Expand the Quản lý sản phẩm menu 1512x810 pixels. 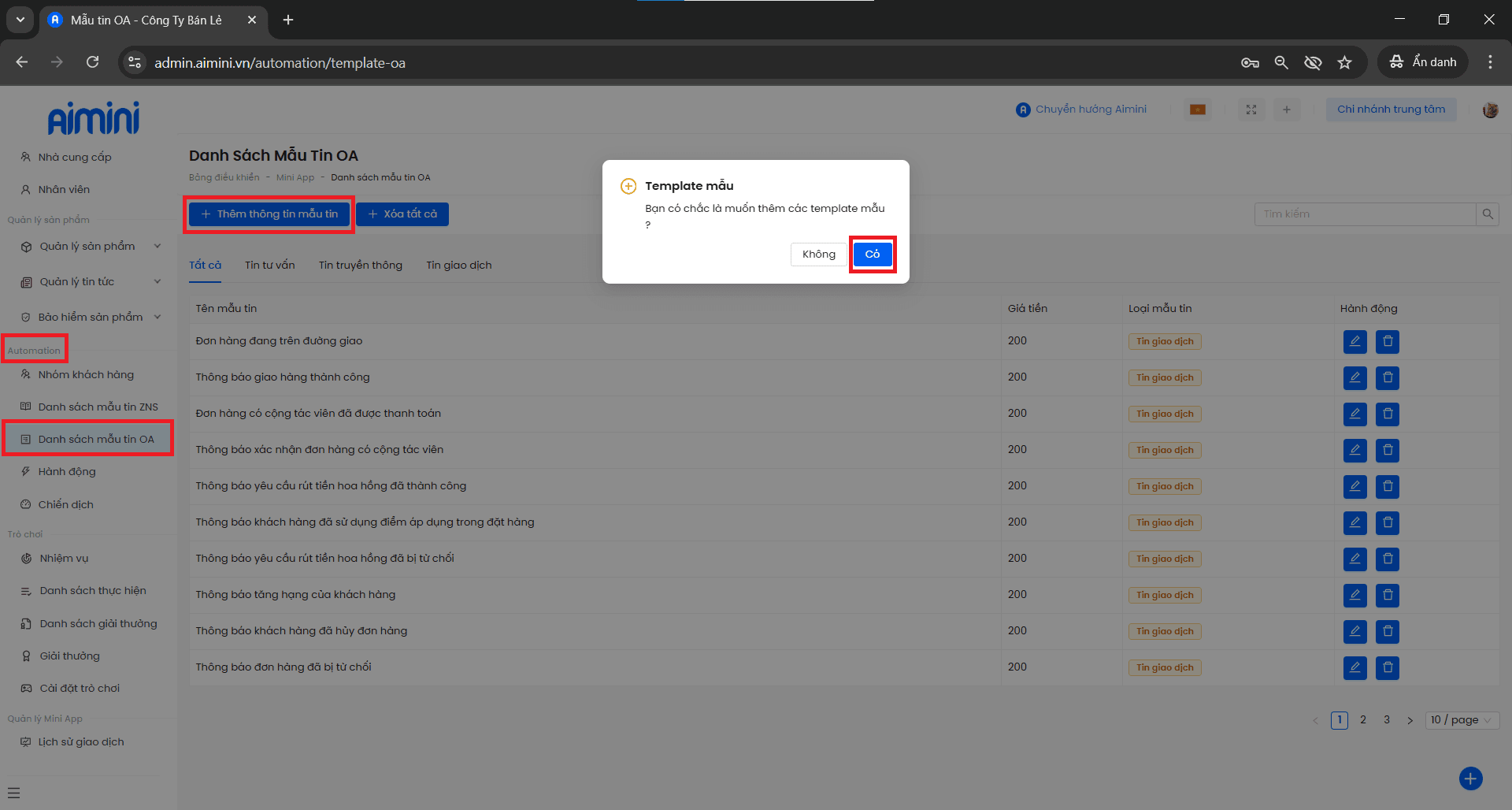[x=87, y=247]
